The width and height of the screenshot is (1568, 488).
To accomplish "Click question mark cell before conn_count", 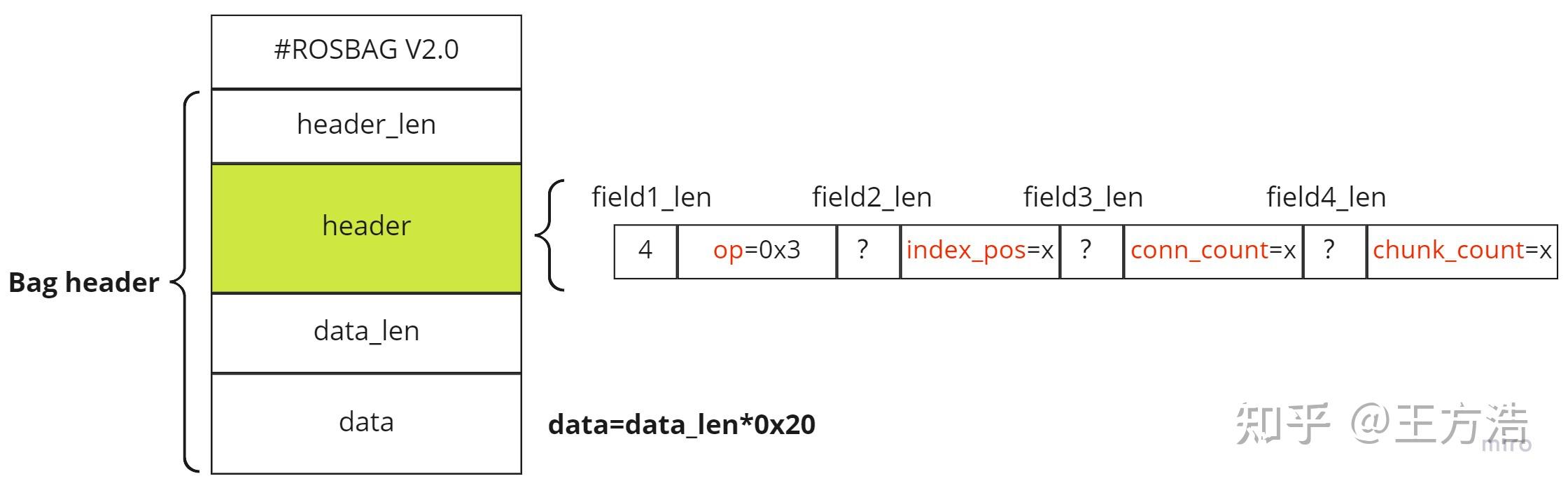I will 1091,251.
